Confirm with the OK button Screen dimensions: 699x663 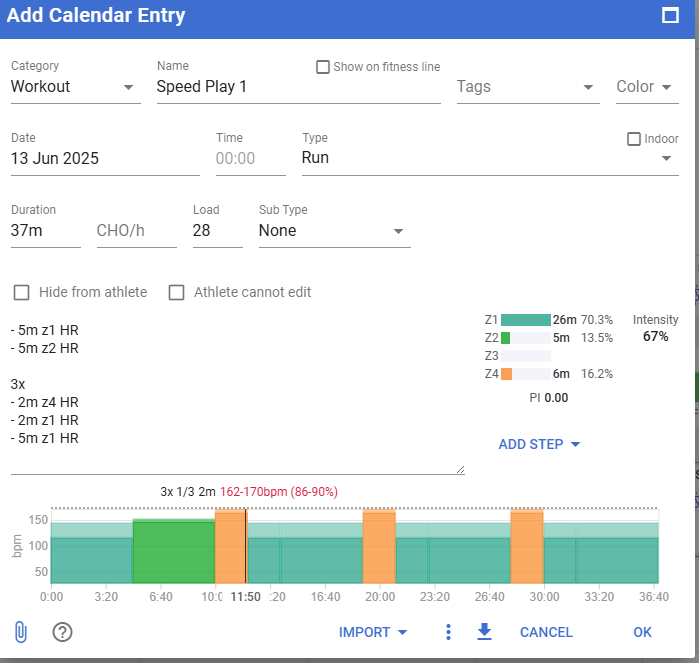point(642,632)
